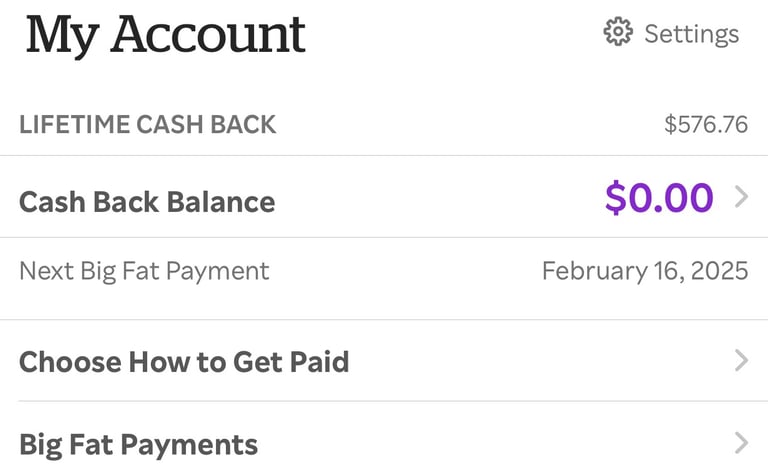Click the $576.76 lifetime amount
The image size is (768, 472).
pos(706,125)
